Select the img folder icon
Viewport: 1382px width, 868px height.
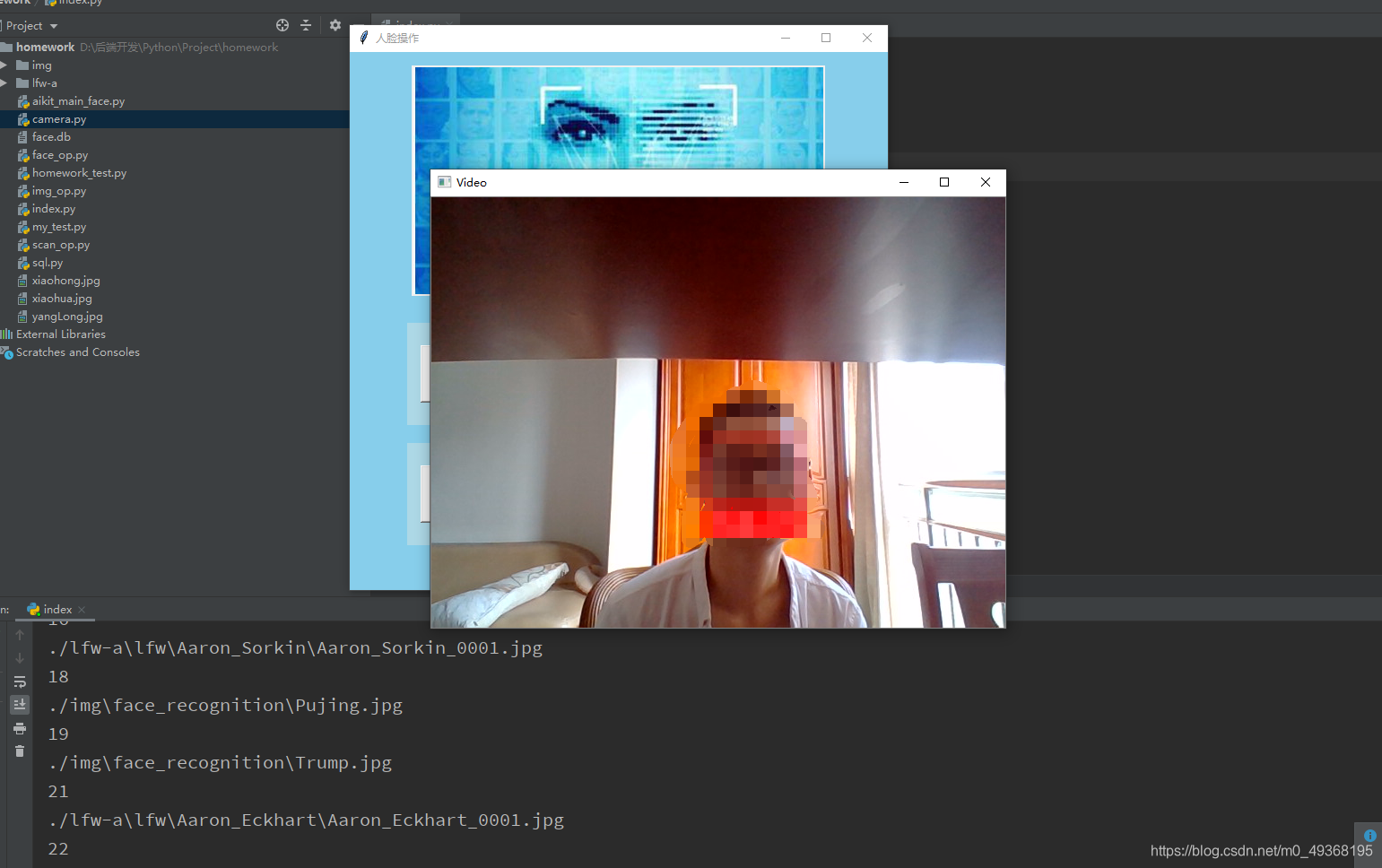22,65
